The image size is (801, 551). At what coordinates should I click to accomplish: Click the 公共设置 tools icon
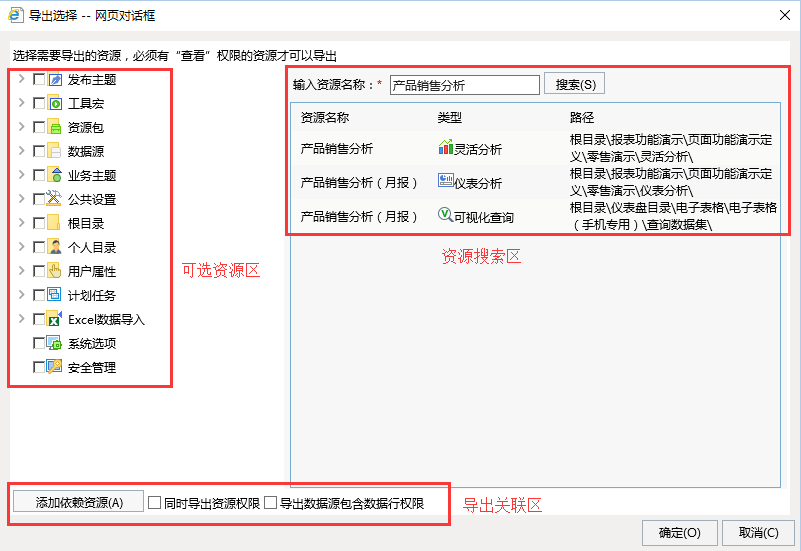coord(55,199)
